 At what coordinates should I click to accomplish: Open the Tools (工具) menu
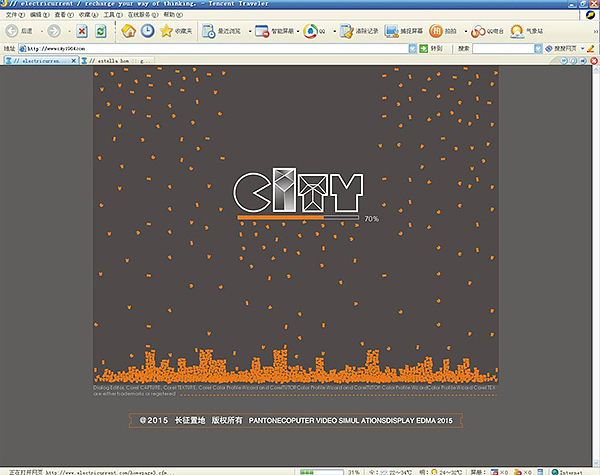click(113, 15)
